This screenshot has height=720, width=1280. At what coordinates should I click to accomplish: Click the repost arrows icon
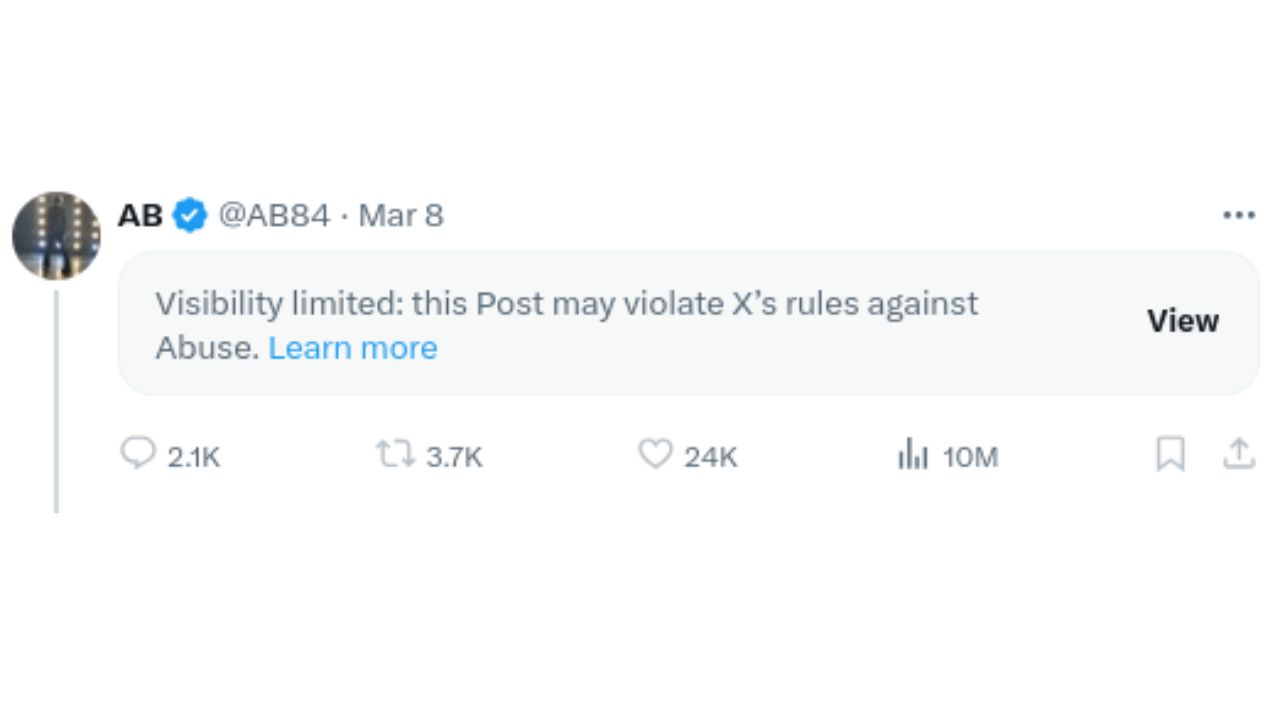click(395, 456)
